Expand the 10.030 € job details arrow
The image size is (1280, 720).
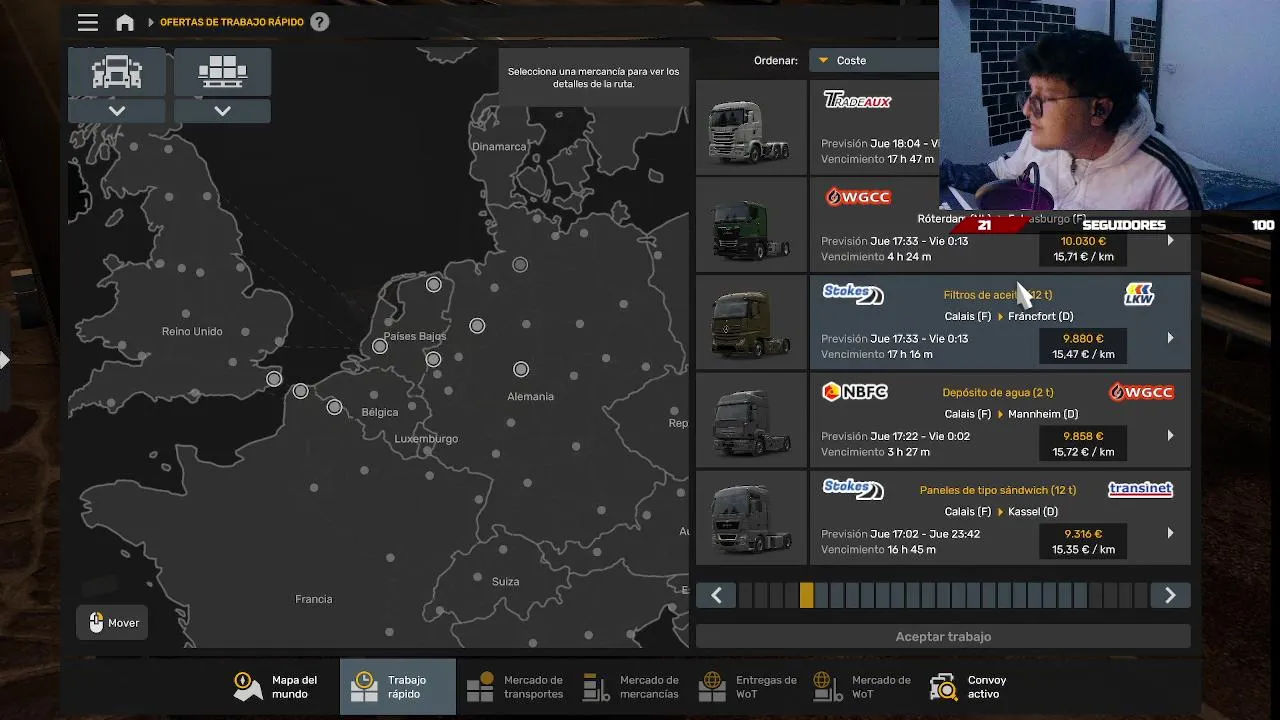tap(1170, 241)
